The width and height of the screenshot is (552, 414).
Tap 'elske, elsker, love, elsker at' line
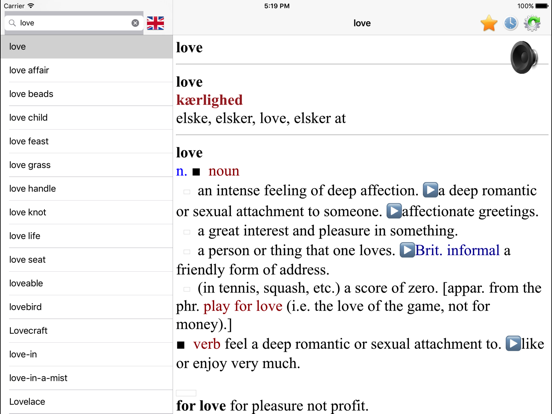261,119
